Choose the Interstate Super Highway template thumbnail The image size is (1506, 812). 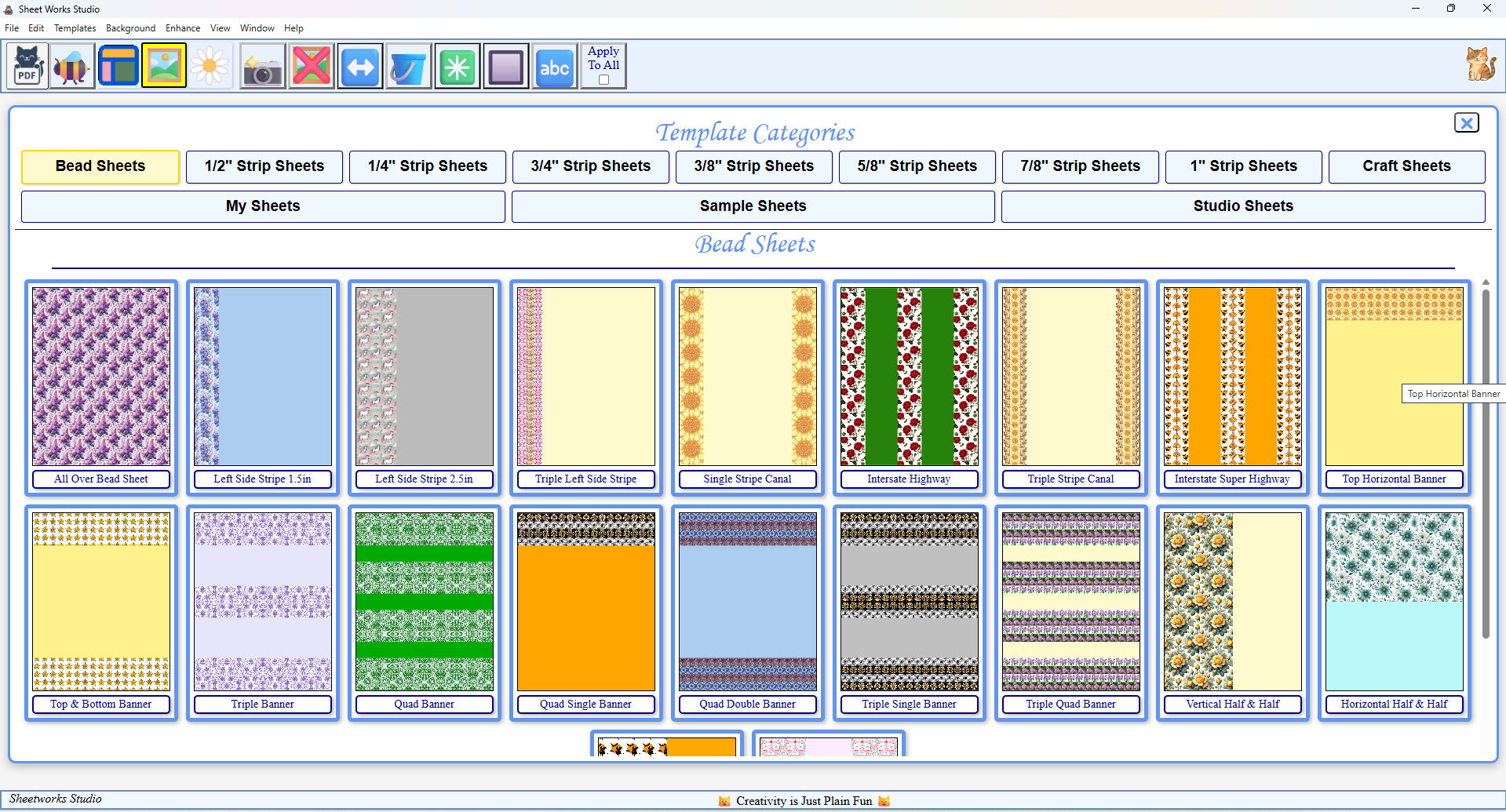click(x=1232, y=377)
